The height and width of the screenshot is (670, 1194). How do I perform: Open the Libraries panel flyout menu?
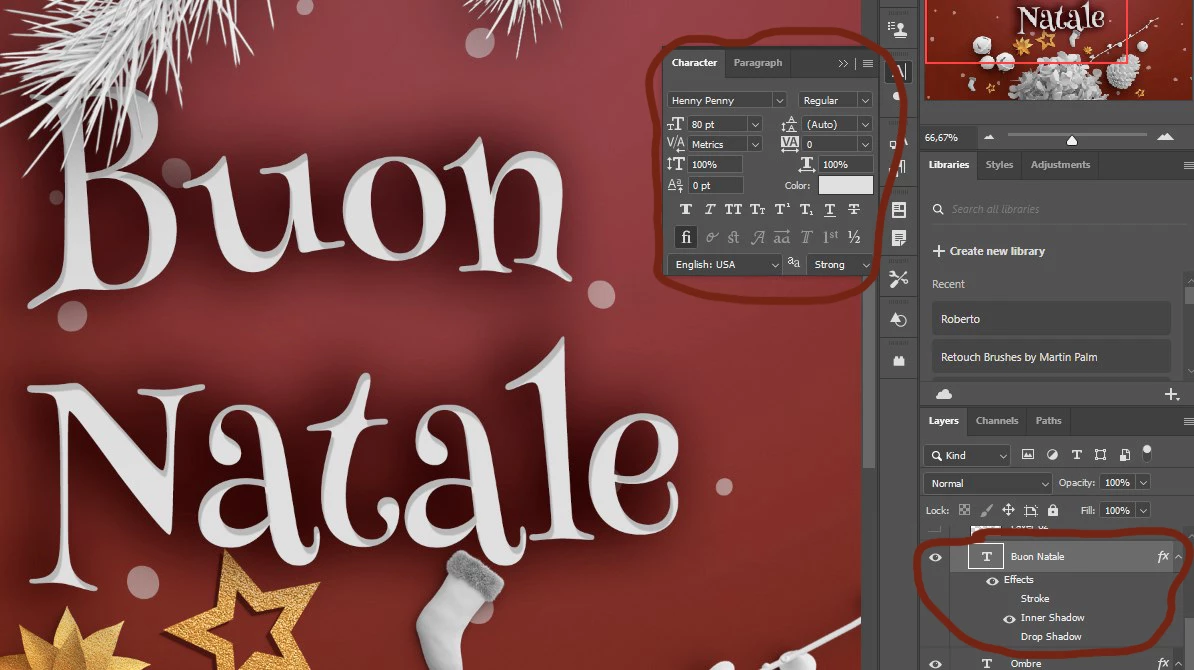(x=1188, y=165)
